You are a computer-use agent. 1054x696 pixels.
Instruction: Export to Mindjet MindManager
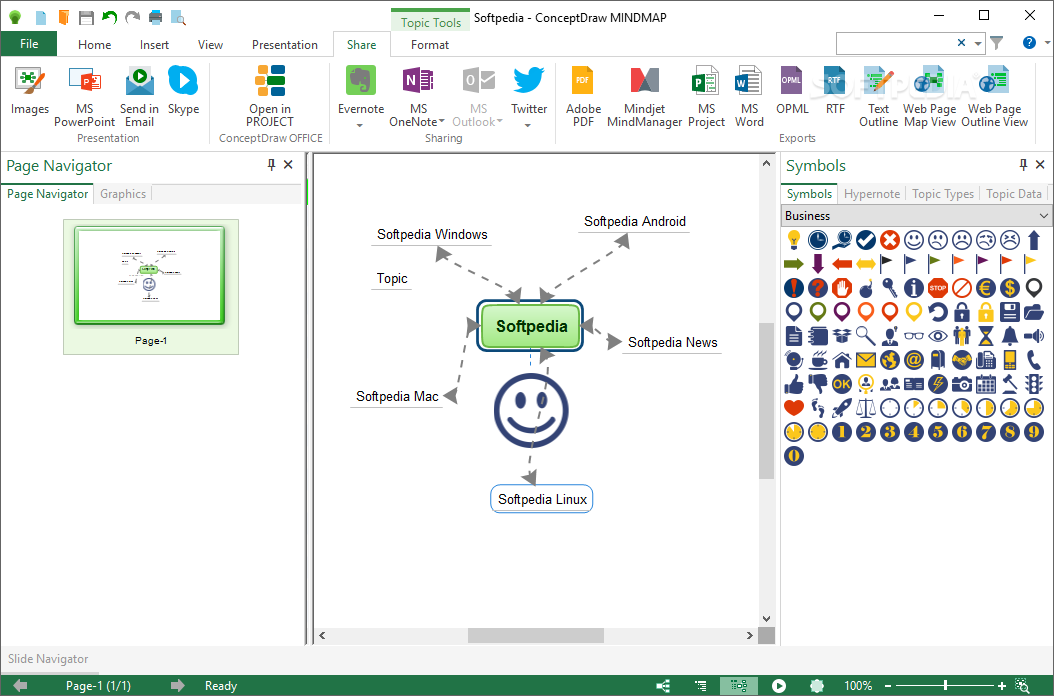[644, 97]
